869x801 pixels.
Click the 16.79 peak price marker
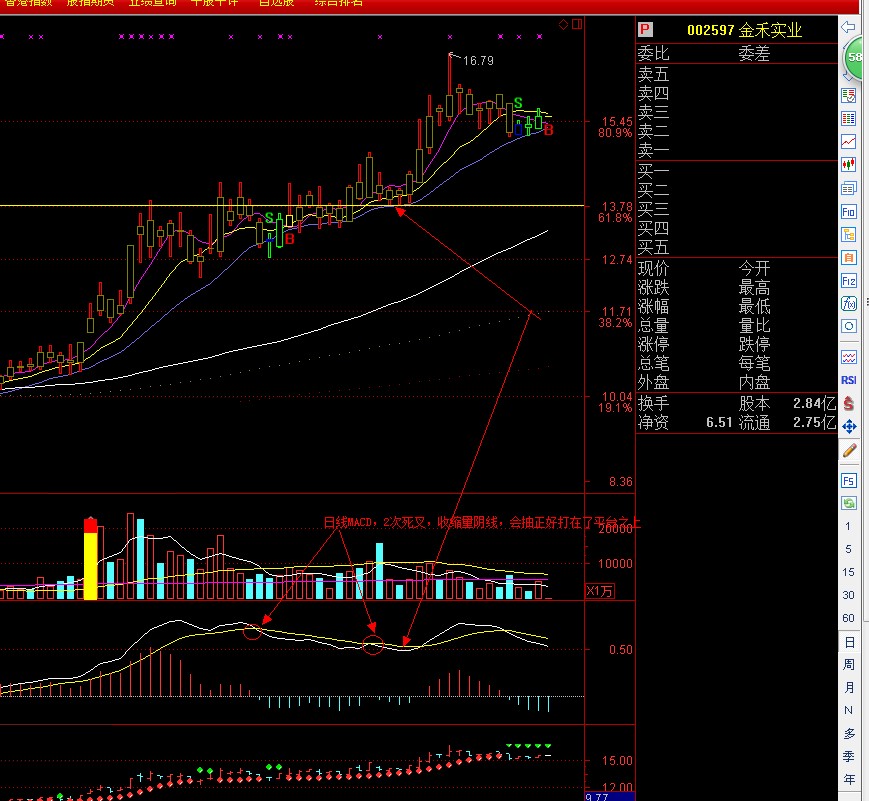pos(479,61)
